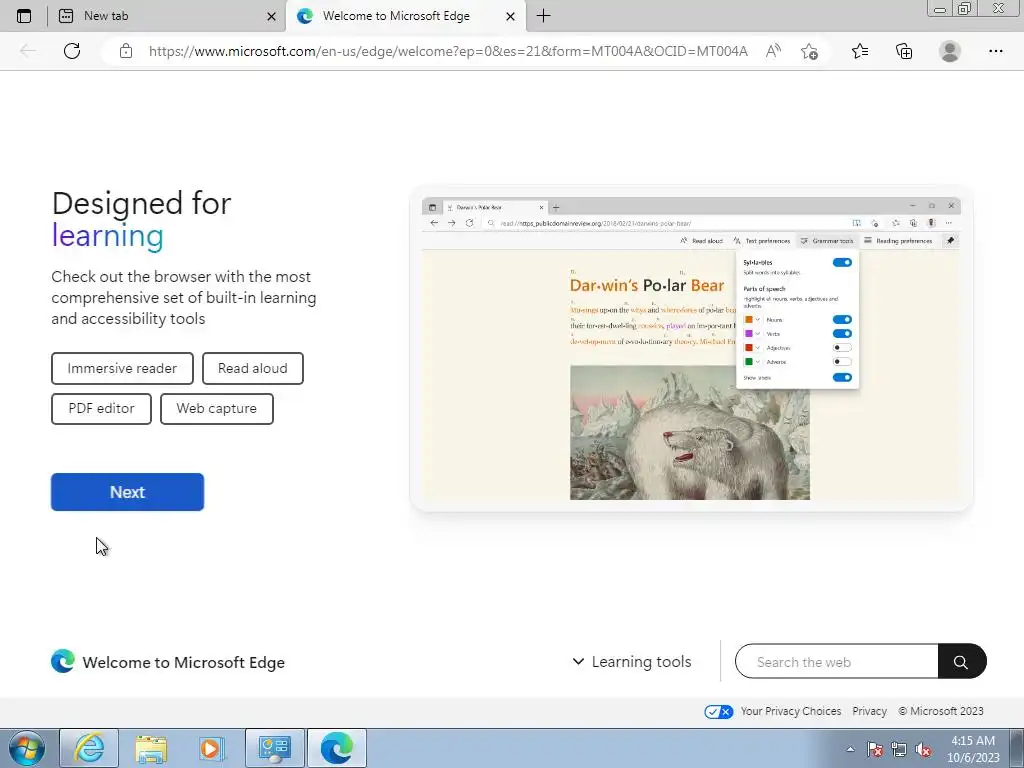
Task: Click the Immersive reader button
Action: tap(122, 368)
